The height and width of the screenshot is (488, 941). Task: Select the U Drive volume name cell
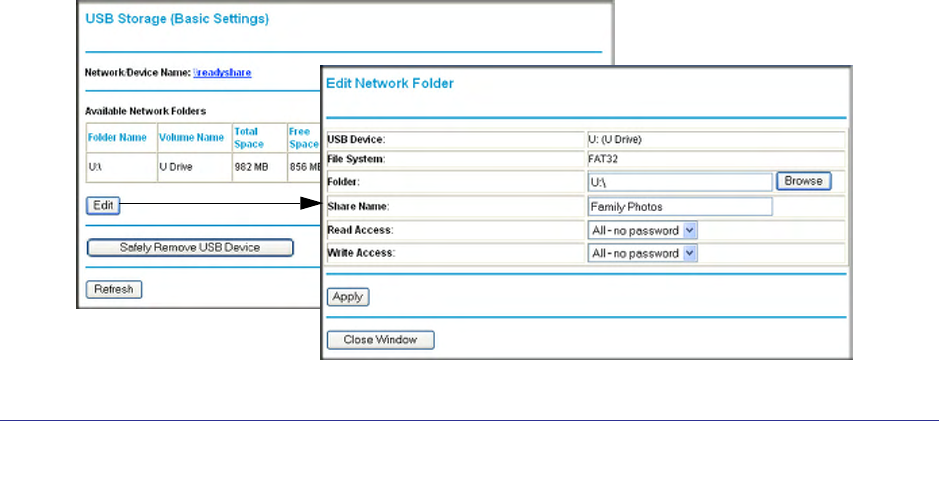click(x=194, y=167)
